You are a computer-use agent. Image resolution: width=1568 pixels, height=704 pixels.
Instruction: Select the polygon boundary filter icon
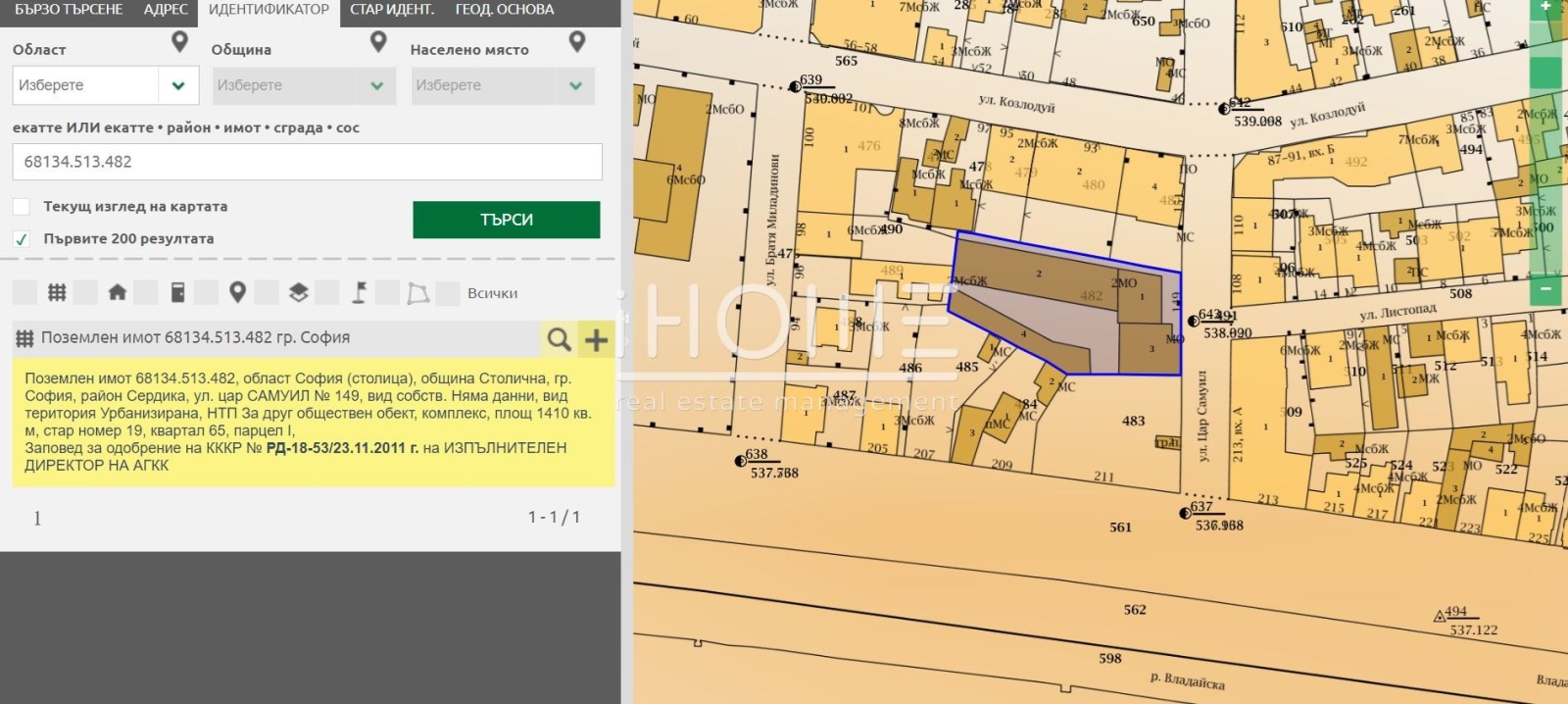[418, 292]
